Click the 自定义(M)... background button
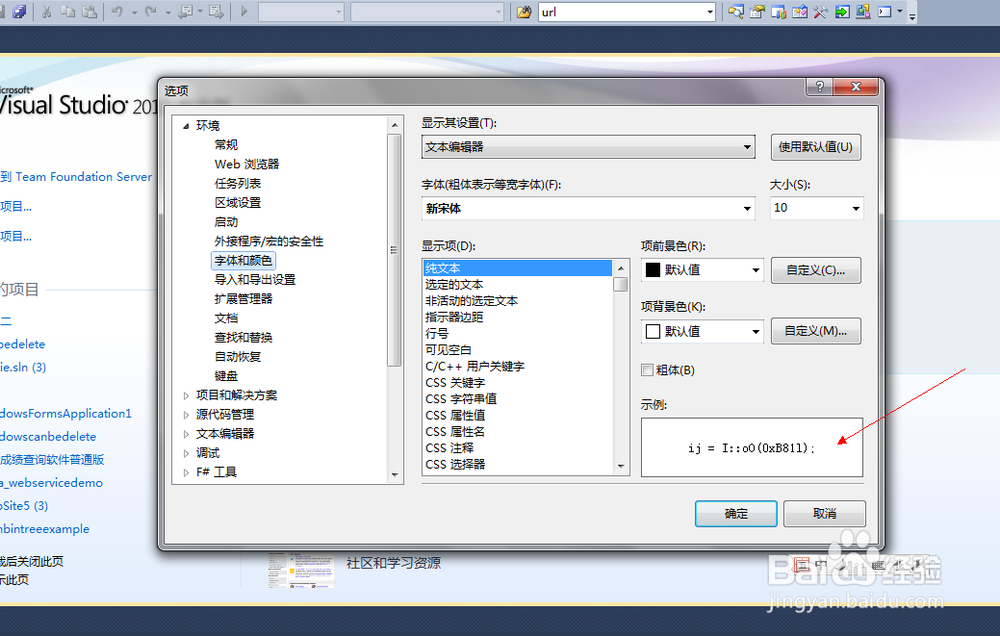The height and width of the screenshot is (636, 1000). [816, 331]
